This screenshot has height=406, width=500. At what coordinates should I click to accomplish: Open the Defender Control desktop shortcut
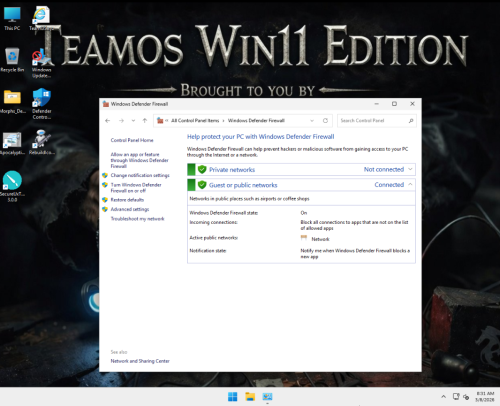click(x=42, y=103)
